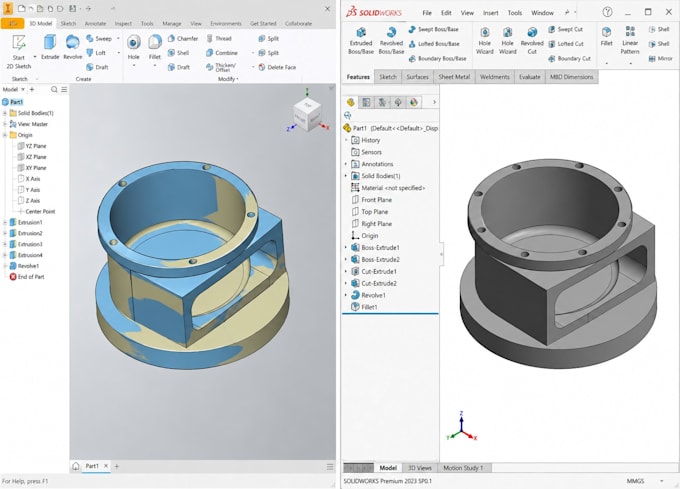
Task: Open the SolidWorks Insert menu
Action: 490,13
